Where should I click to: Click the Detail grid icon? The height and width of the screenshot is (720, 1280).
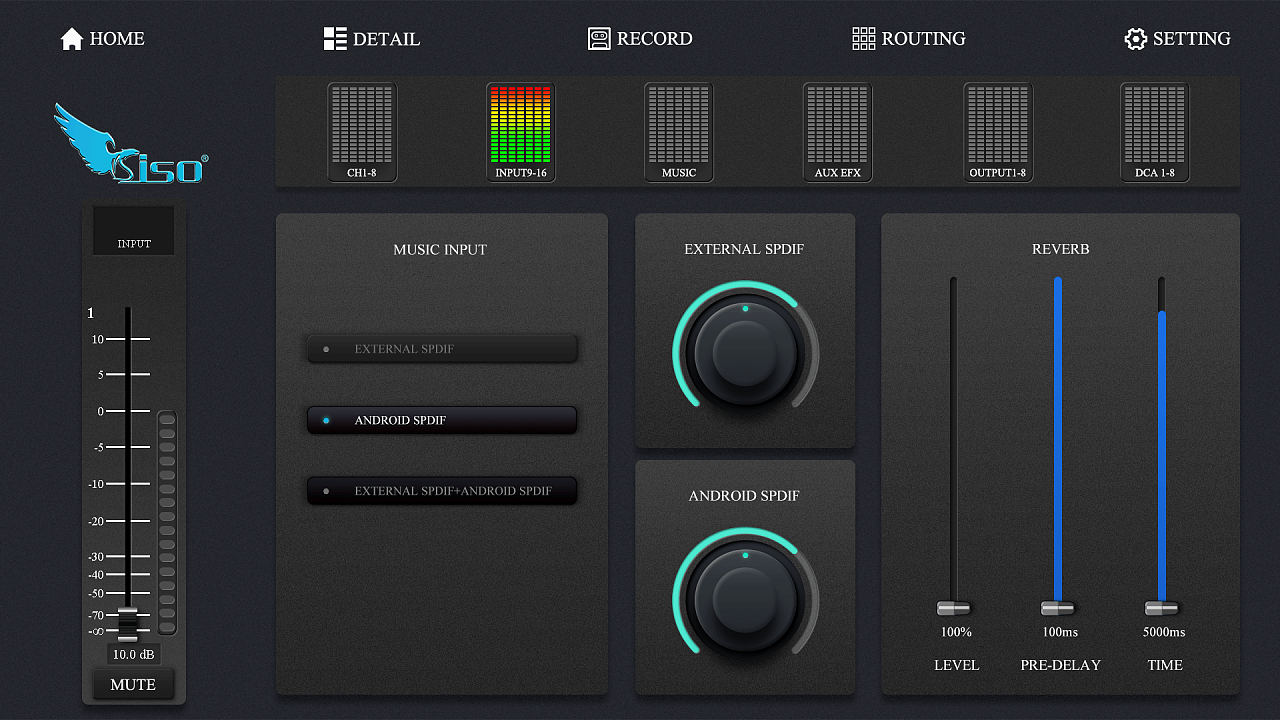coord(335,39)
